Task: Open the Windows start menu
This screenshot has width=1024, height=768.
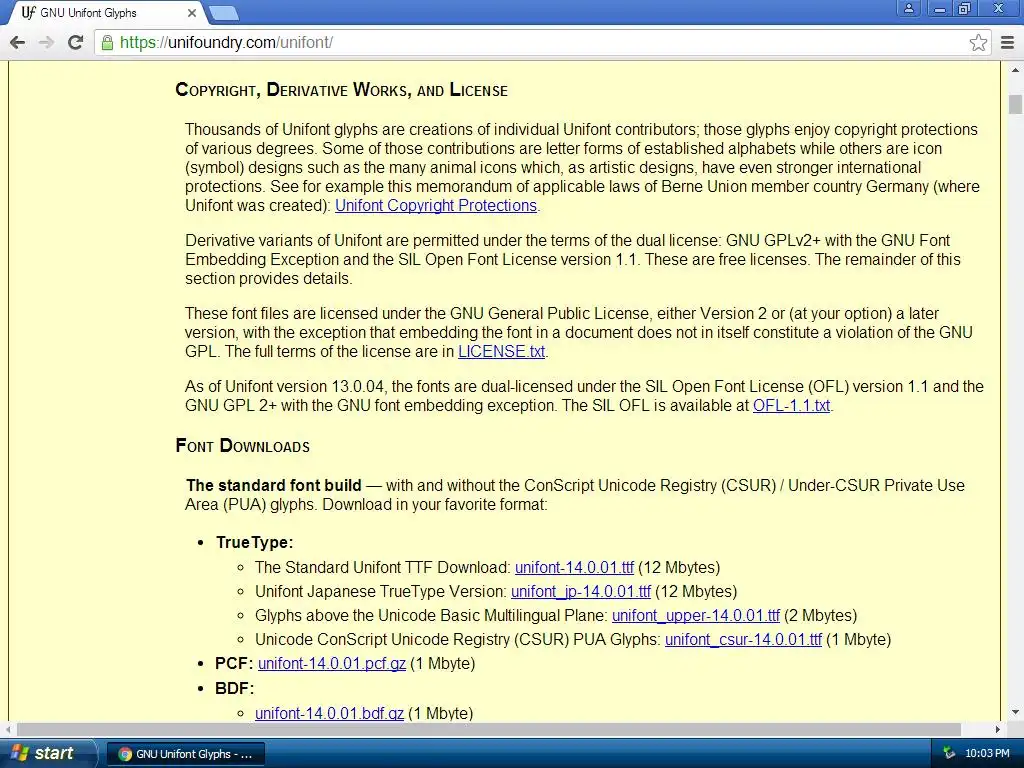Action: 46,753
